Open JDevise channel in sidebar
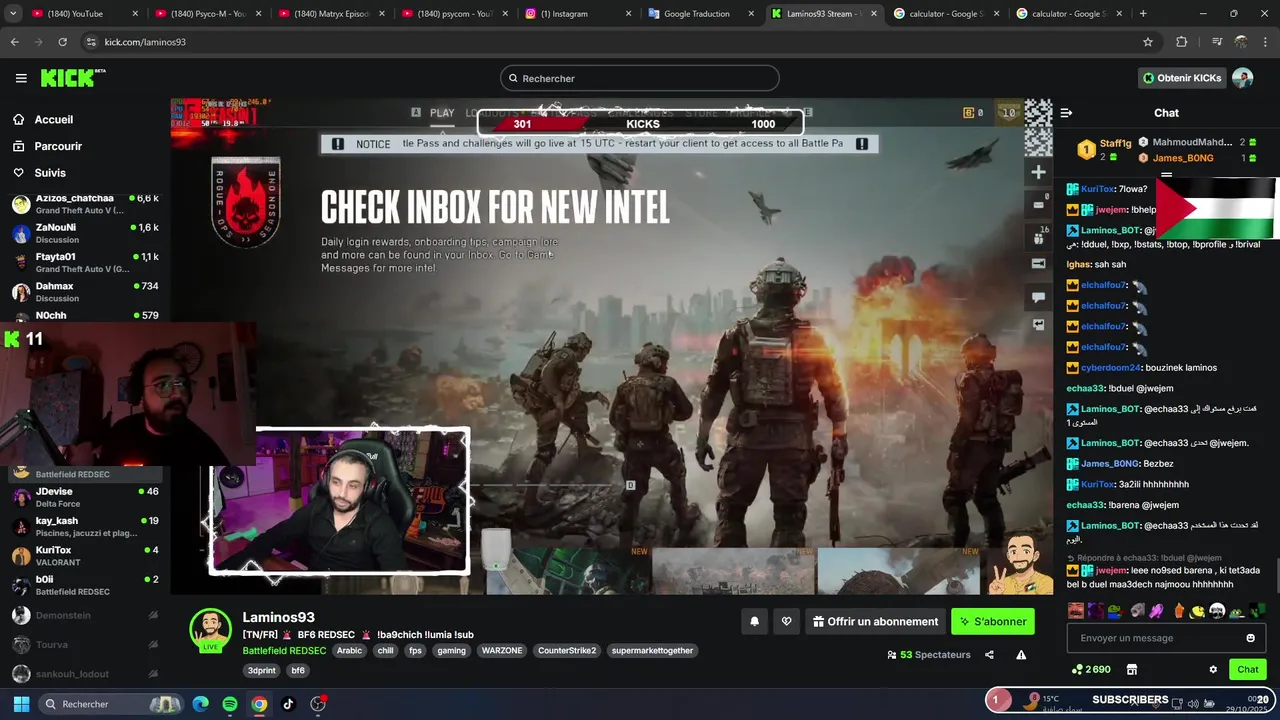1280x720 pixels. (x=85, y=497)
